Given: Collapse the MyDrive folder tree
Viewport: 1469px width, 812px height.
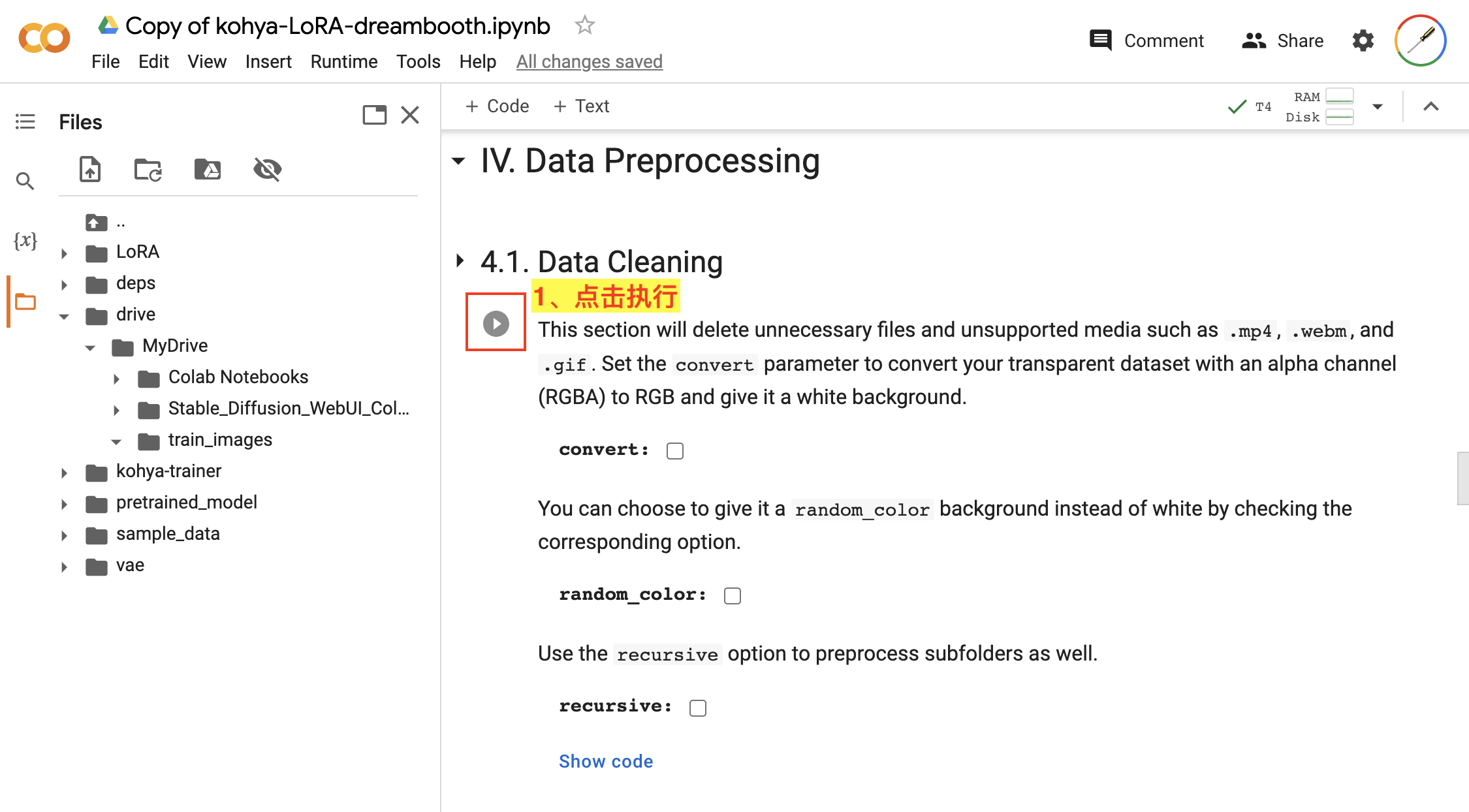Looking at the screenshot, I should pyautogui.click(x=90, y=347).
